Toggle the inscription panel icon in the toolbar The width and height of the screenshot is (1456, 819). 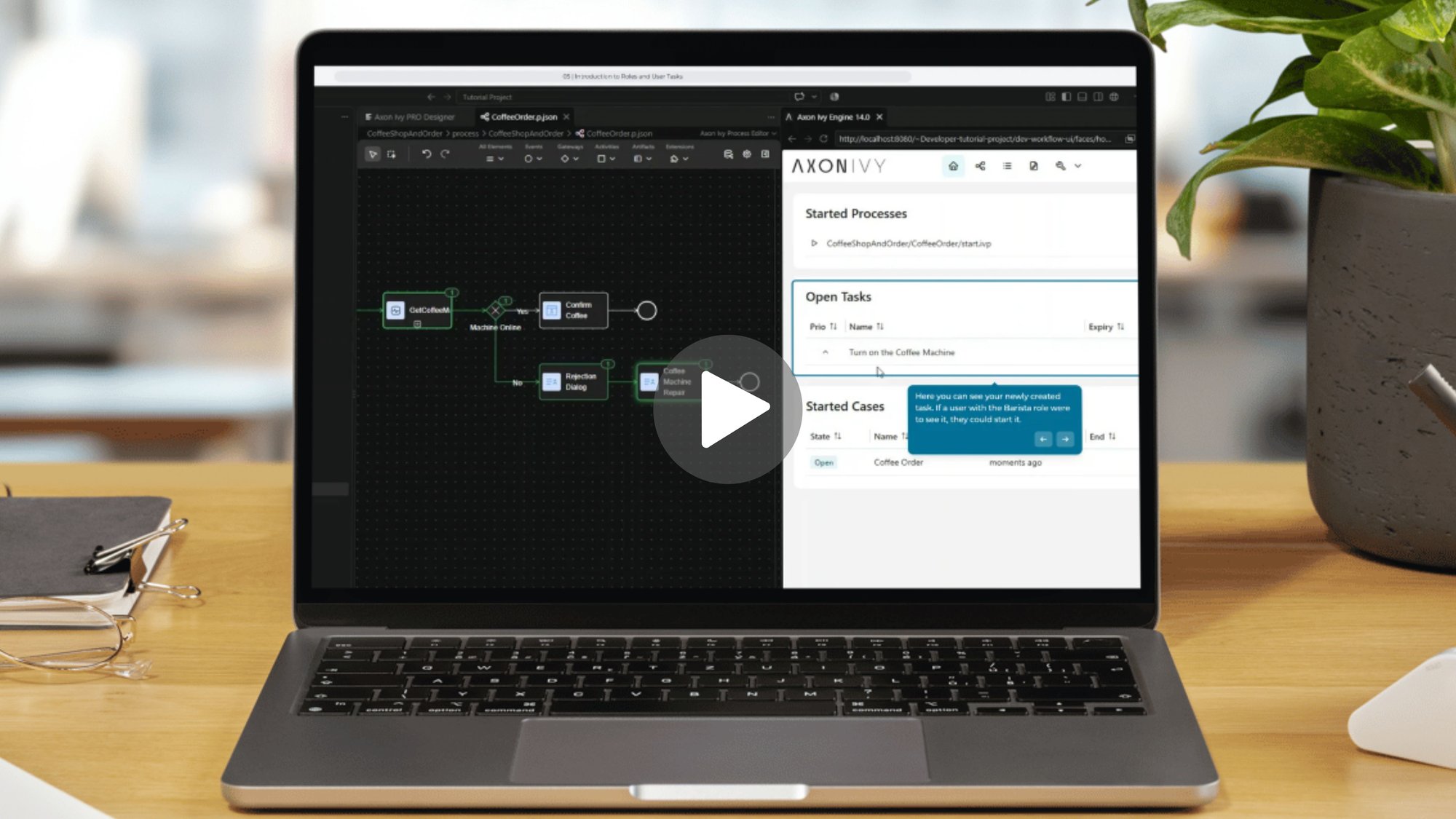[765, 154]
